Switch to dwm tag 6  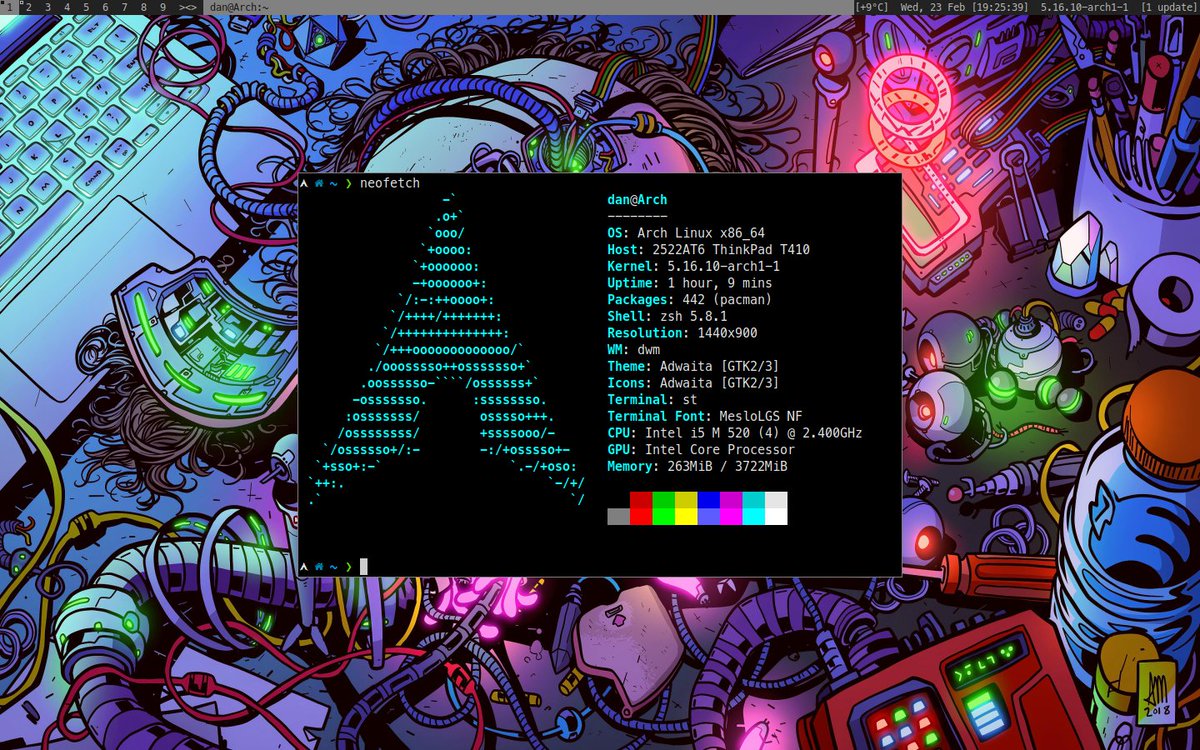tap(104, 7)
